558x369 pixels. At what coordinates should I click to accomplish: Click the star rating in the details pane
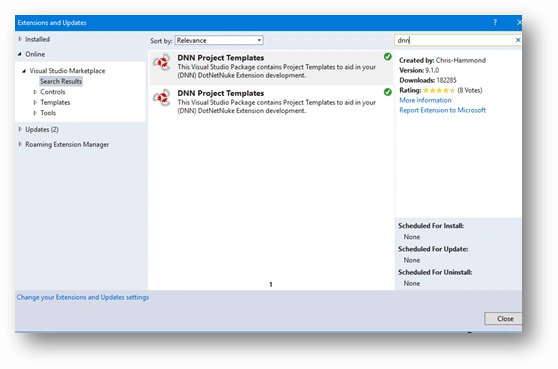439,90
